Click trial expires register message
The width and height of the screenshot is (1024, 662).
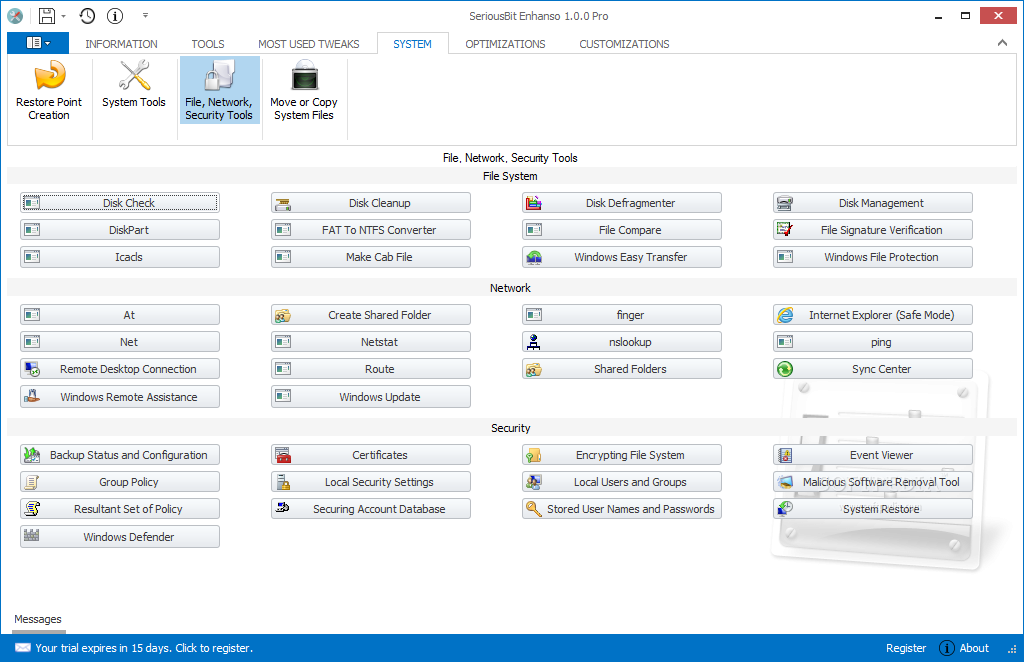coord(134,648)
